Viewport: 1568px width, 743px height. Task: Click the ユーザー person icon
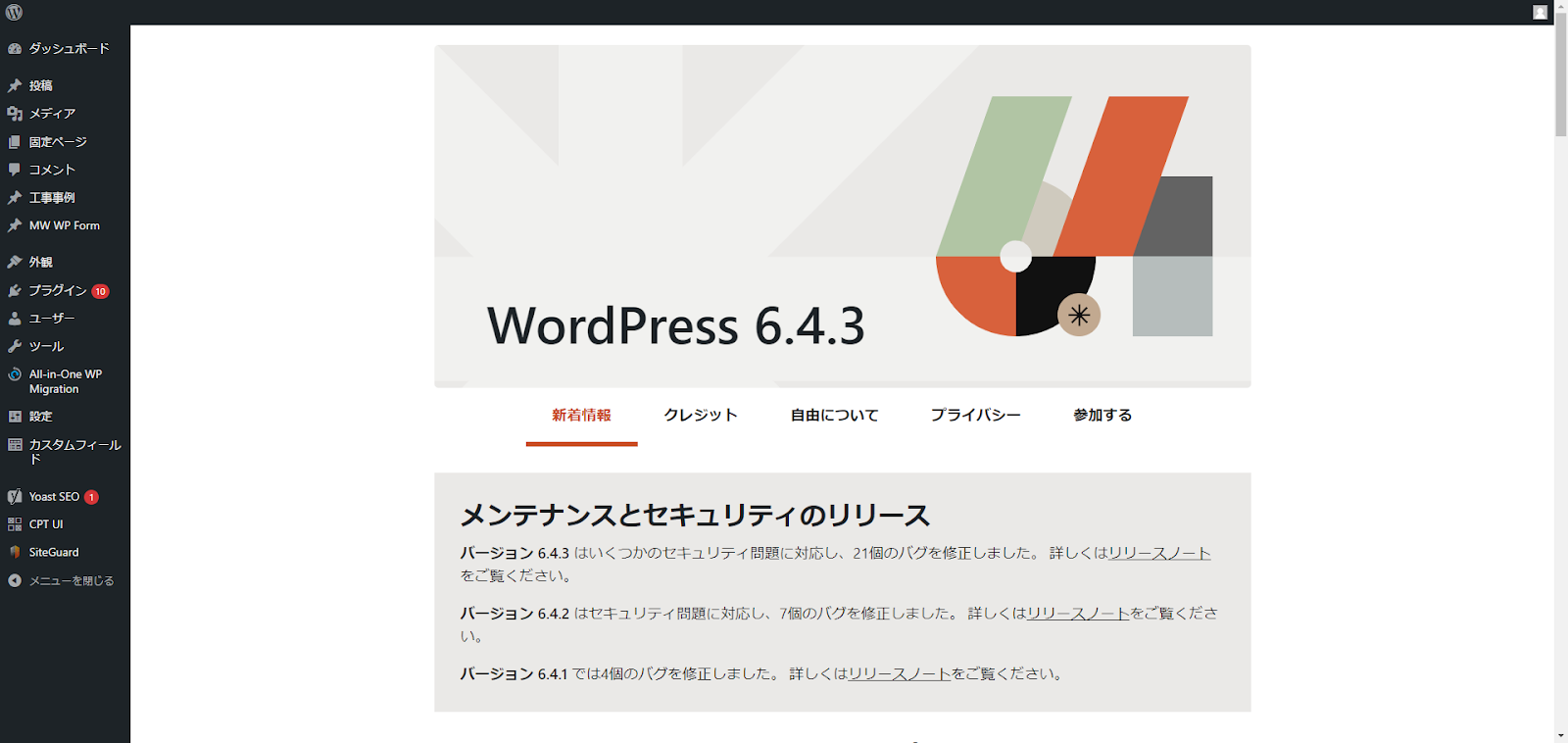[x=15, y=318]
